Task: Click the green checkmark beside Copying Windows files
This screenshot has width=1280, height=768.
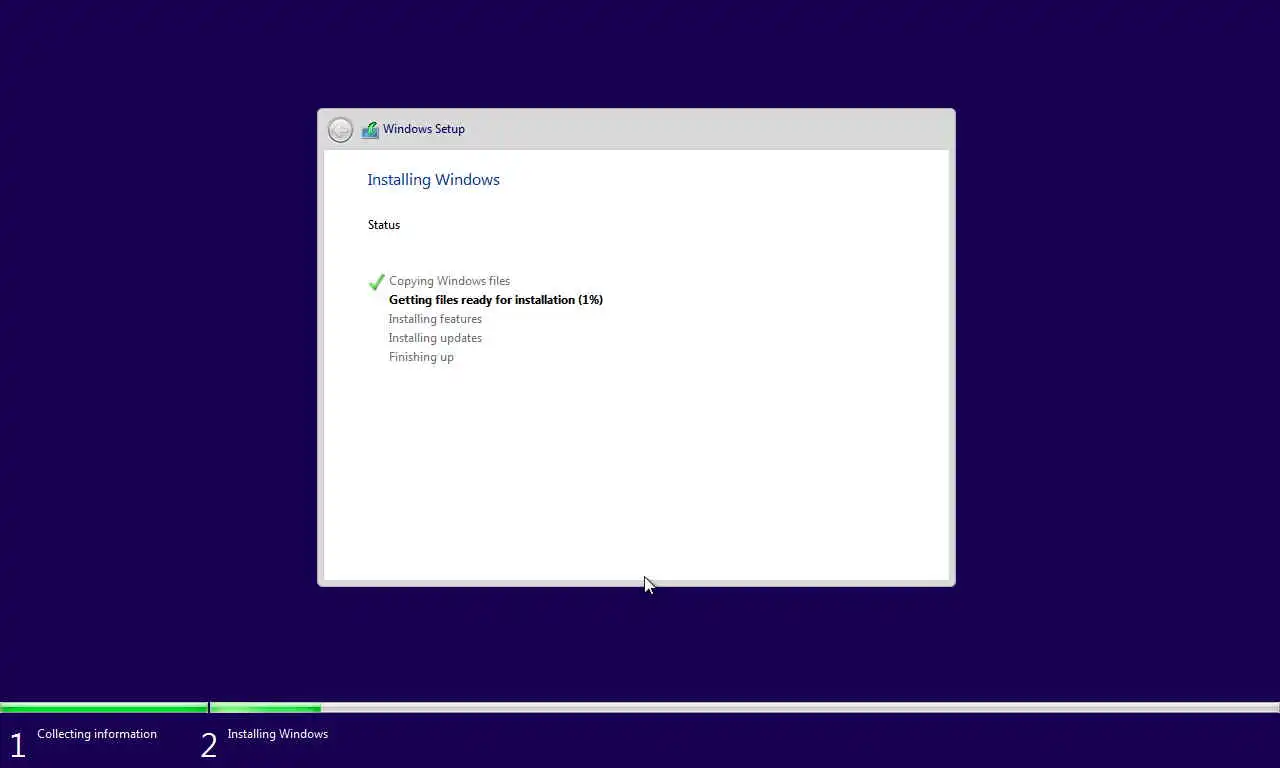Action: click(377, 282)
